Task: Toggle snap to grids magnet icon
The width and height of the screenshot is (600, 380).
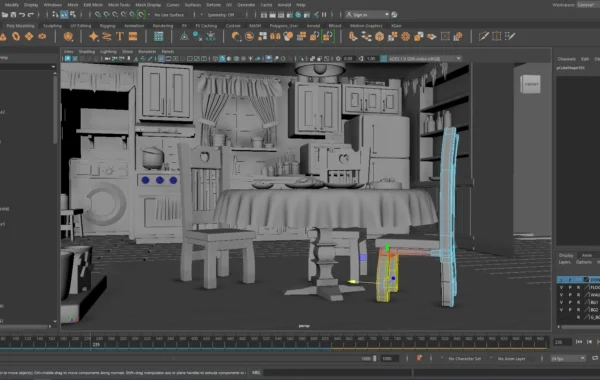Action: [98, 15]
